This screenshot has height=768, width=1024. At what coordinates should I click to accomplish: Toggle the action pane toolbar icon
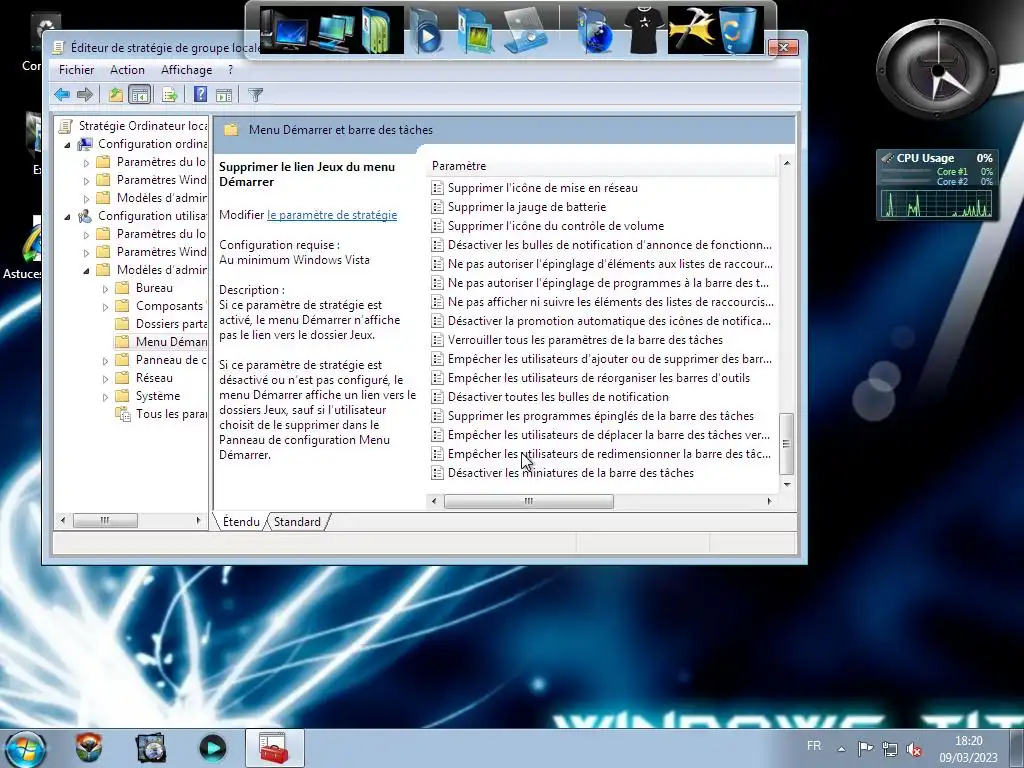point(224,95)
